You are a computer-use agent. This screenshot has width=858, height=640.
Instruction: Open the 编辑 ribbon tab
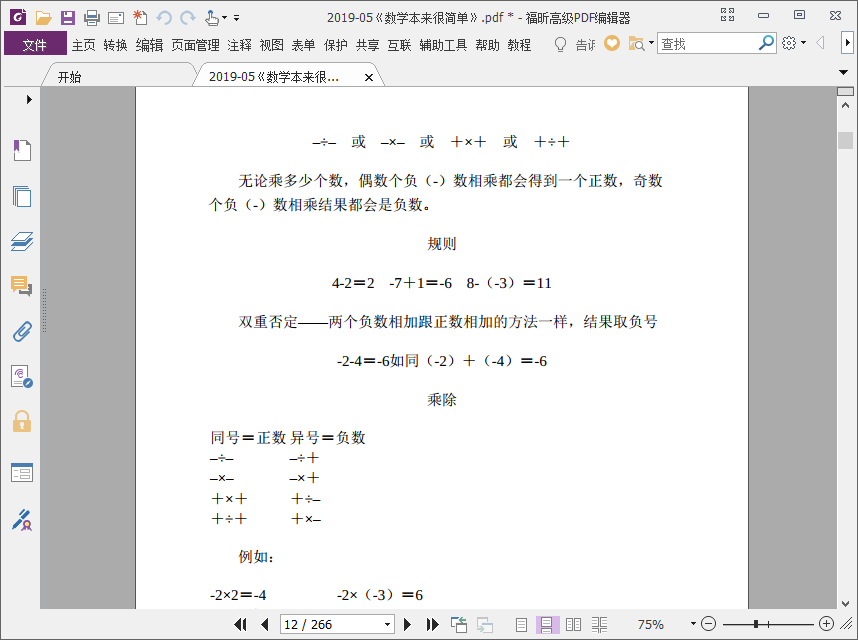[x=149, y=45]
